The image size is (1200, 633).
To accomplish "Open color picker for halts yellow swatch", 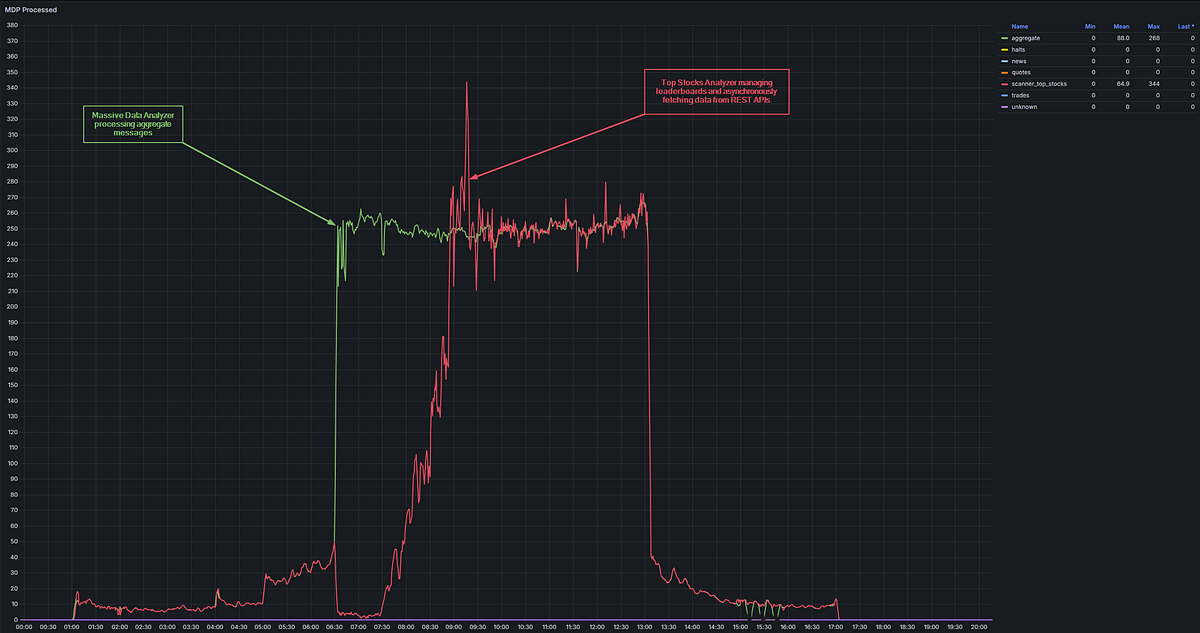I will coord(1004,49).
